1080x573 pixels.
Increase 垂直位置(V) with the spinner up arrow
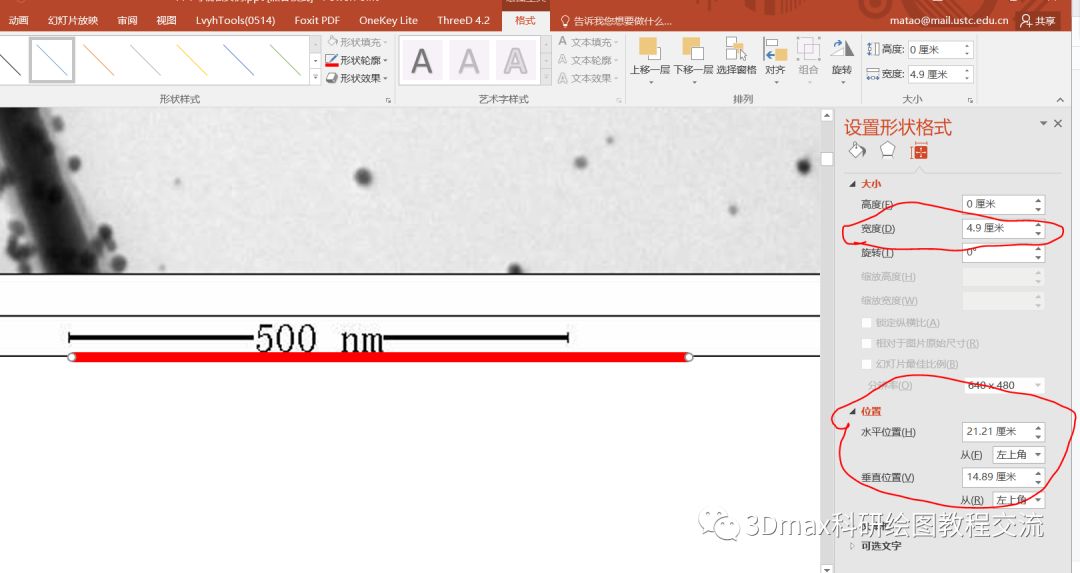pos(1038,473)
